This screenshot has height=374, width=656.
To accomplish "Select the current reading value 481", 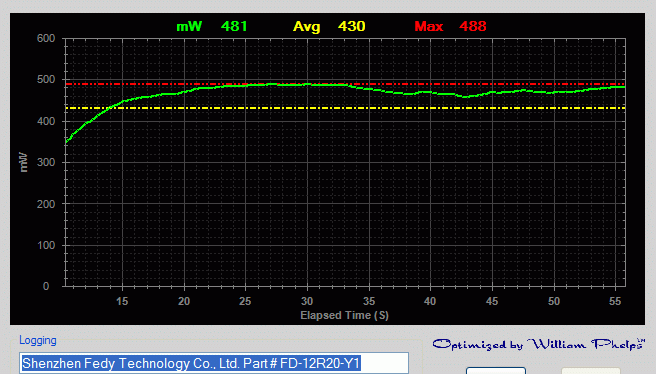I will (x=234, y=26).
